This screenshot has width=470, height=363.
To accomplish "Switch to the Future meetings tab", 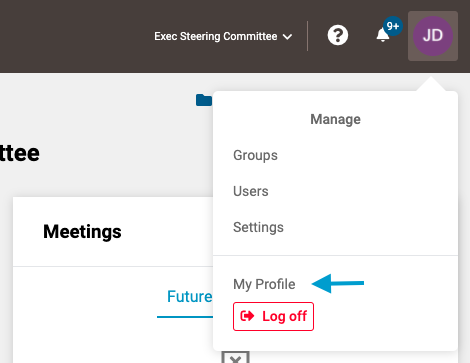I will (x=189, y=296).
